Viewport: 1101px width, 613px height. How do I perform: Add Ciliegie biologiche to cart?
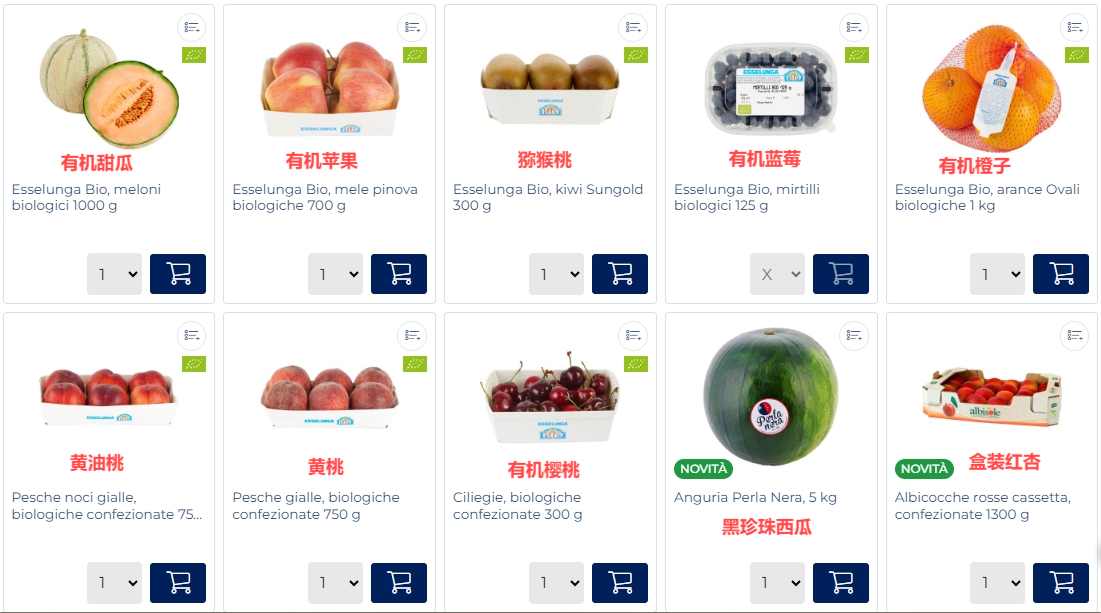(619, 583)
